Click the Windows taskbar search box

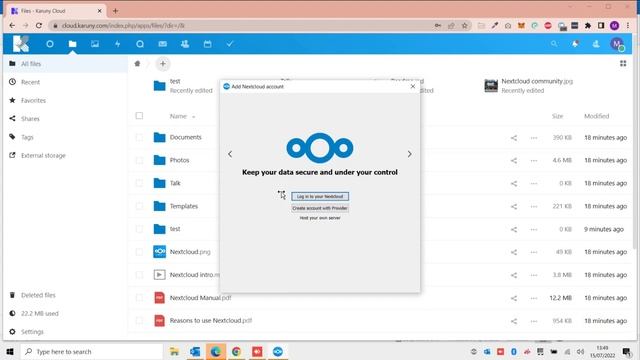coord(91,351)
